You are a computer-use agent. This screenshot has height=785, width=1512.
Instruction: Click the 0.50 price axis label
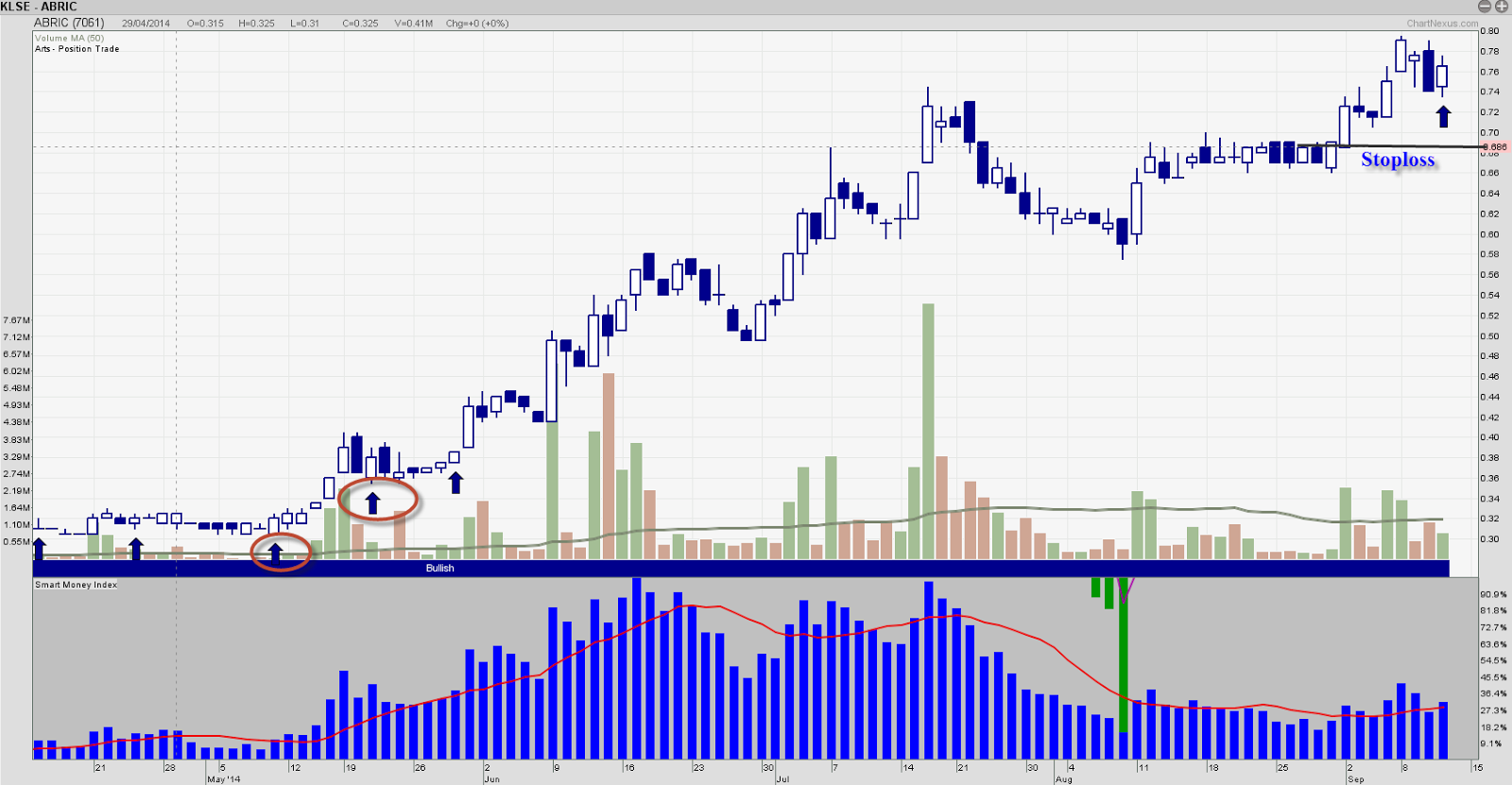(x=1489, y=336)
